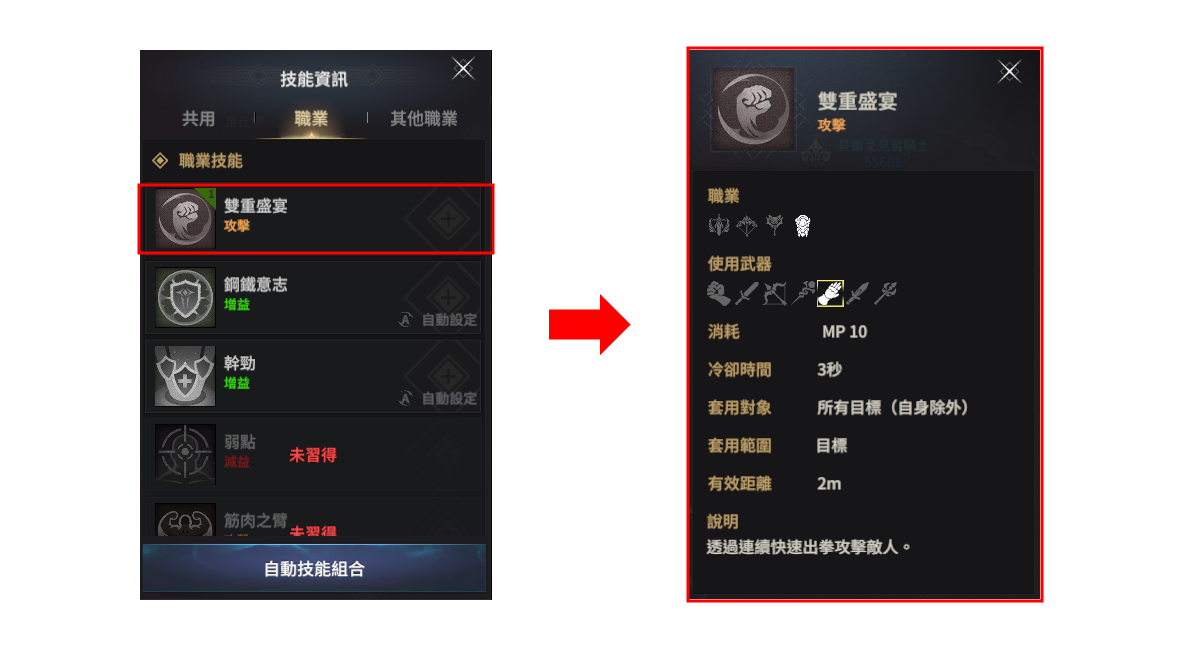
Task: Select the 雙重盛宴 fist skill icon in list
Action: [185, 219]
